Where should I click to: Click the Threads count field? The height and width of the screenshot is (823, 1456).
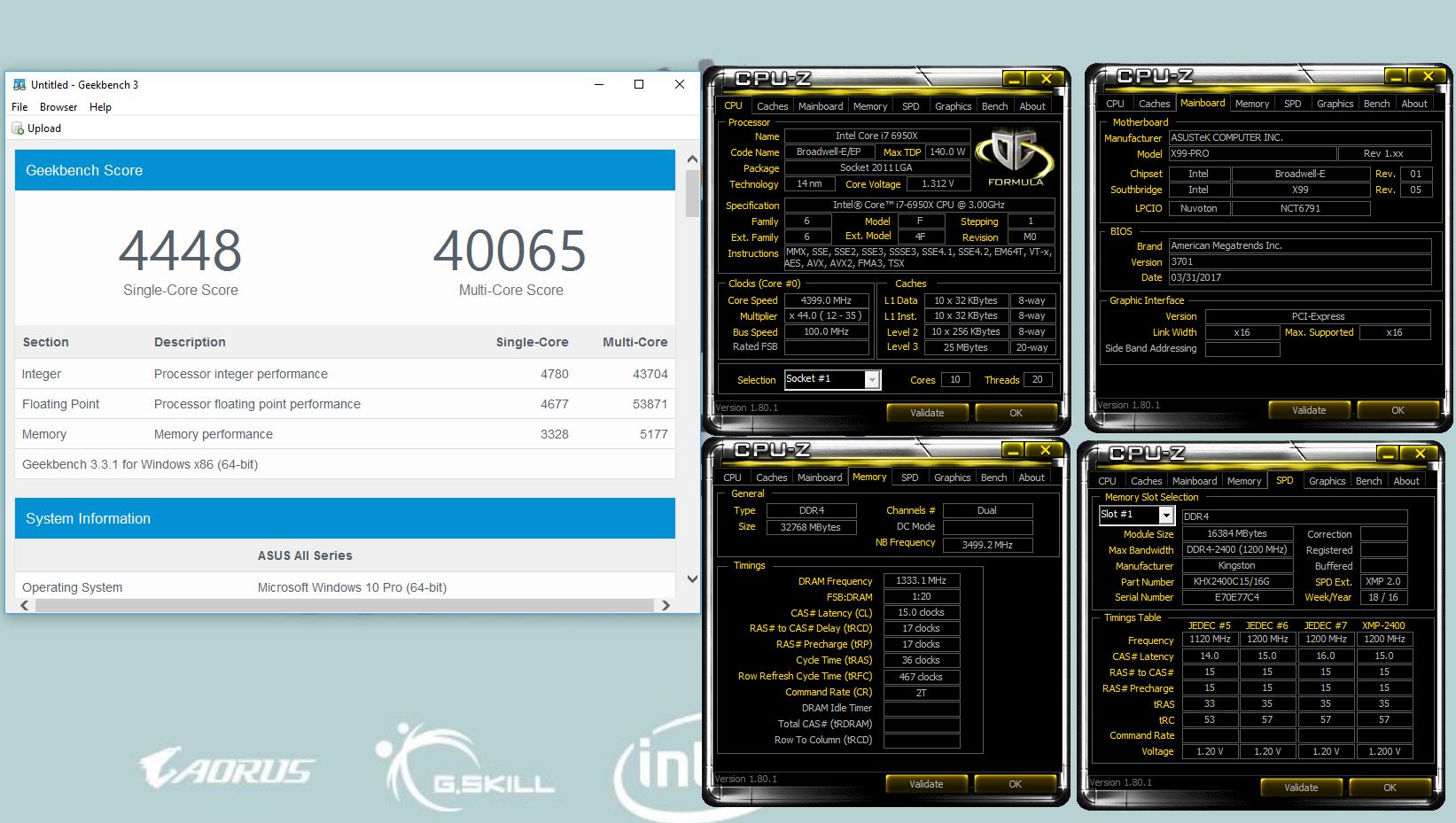pyautogui.click(x=1037, y=380)
